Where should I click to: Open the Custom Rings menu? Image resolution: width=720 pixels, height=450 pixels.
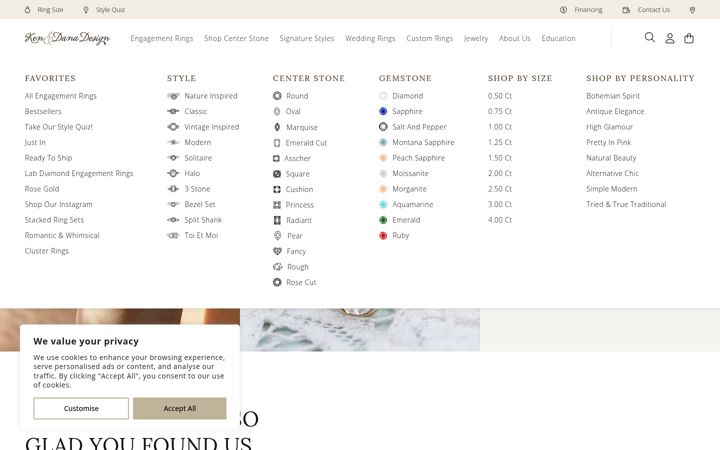[429, 39]
